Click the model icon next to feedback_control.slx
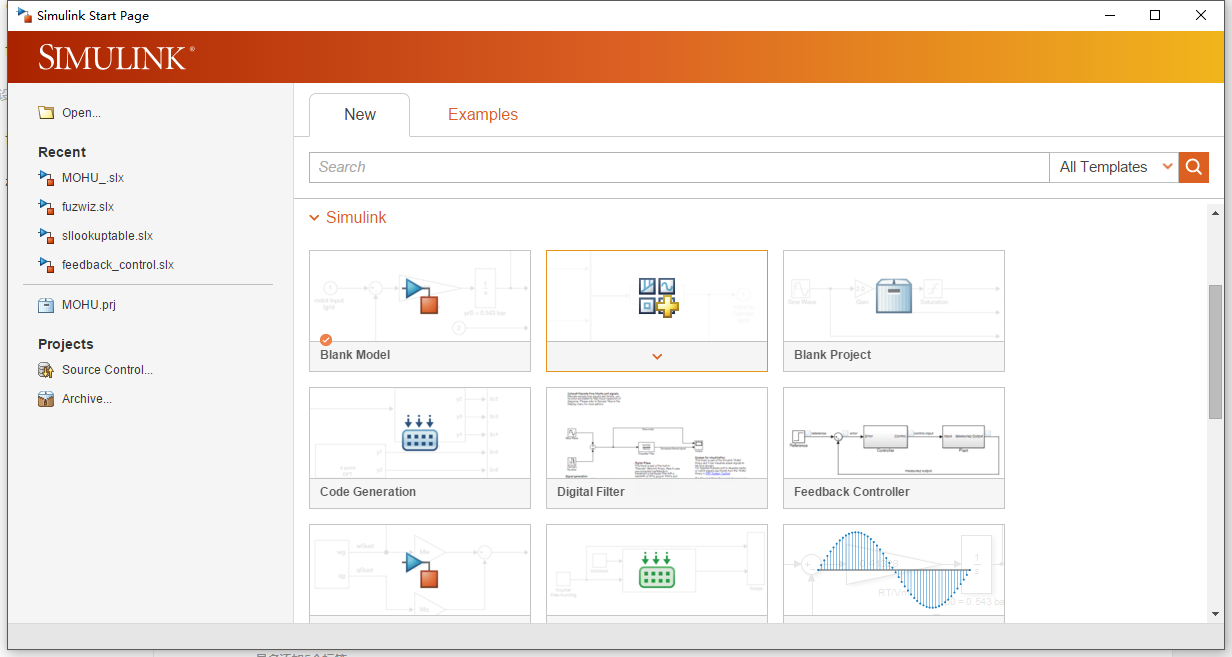This screenshot has width=1232, height=657. (46, 265)
